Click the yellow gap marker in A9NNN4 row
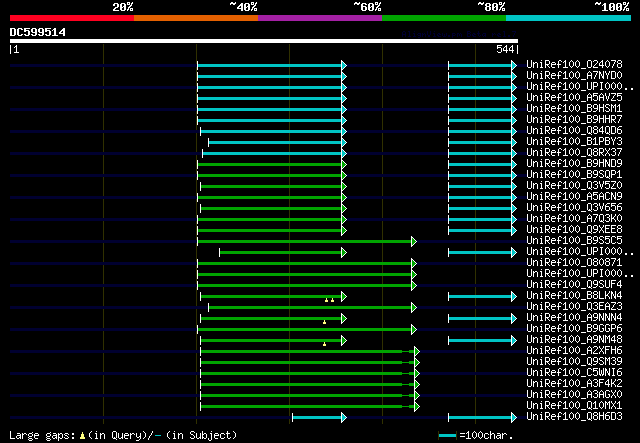Image resolution: width=640 pixels, height=443 pixels. click(x=324, y=322)
